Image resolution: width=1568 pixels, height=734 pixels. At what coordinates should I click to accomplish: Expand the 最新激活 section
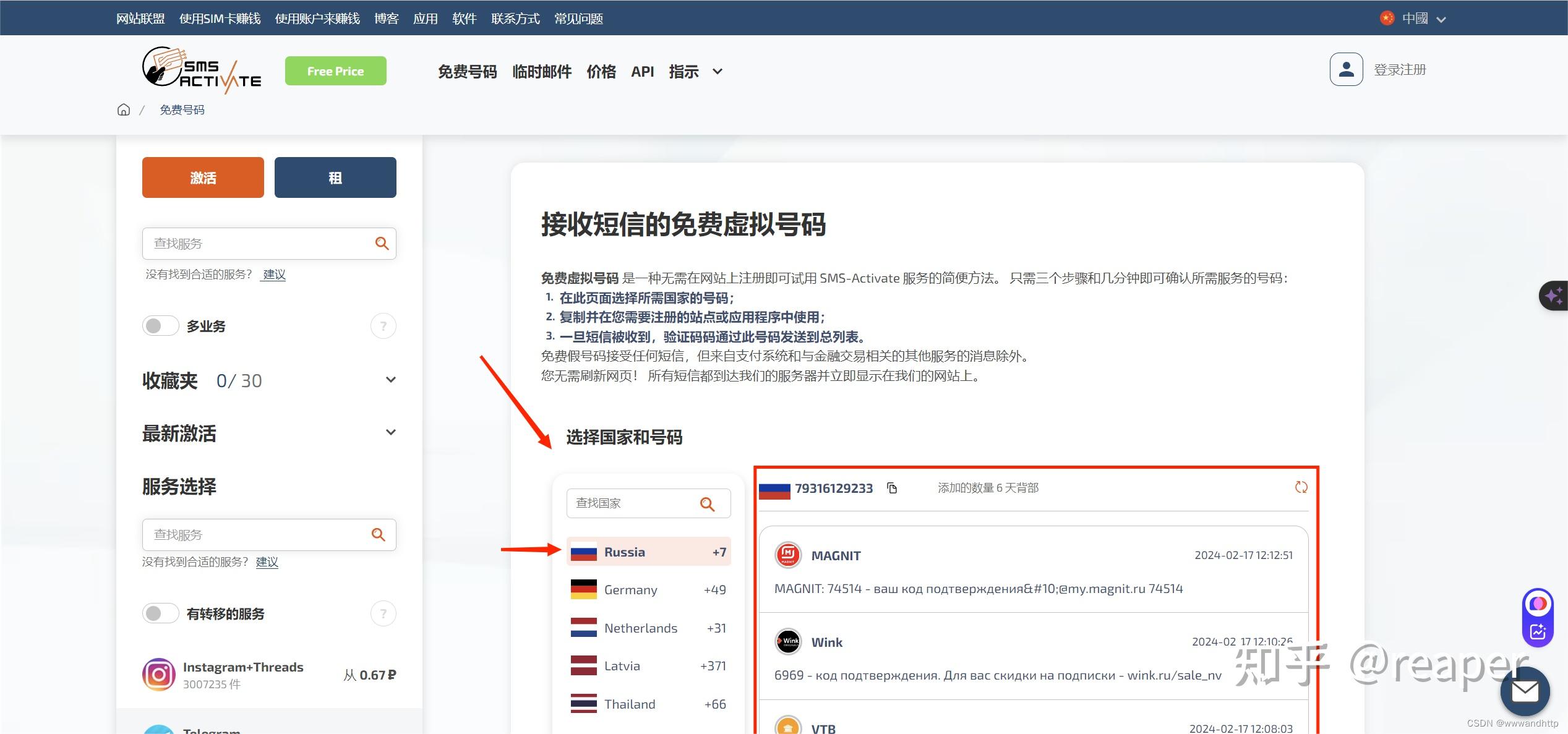point(390,432)
